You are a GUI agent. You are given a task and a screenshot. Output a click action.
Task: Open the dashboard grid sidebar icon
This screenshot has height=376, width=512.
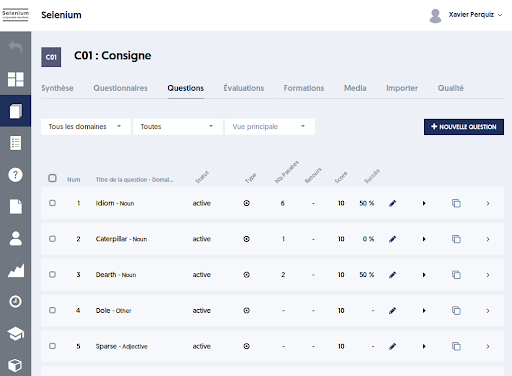click(15, 79)
